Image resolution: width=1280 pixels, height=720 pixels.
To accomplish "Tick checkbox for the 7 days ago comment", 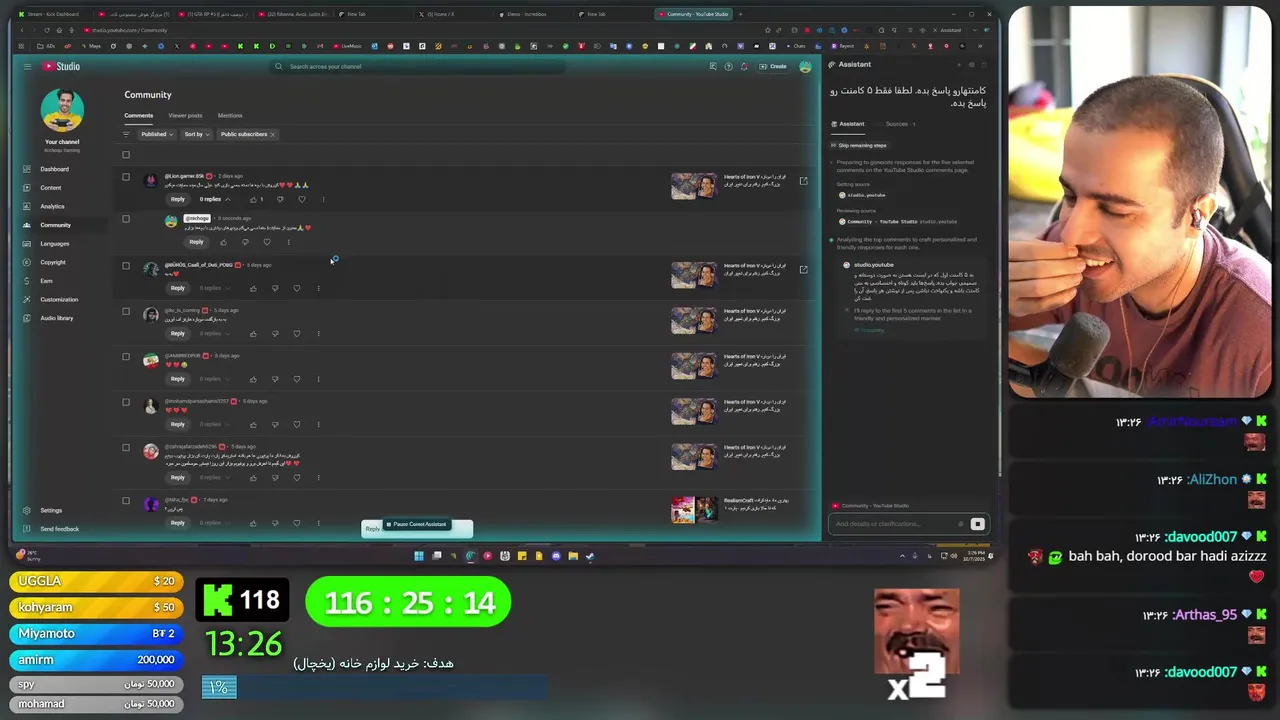I will pyautogui.click(x=126, y=501).
